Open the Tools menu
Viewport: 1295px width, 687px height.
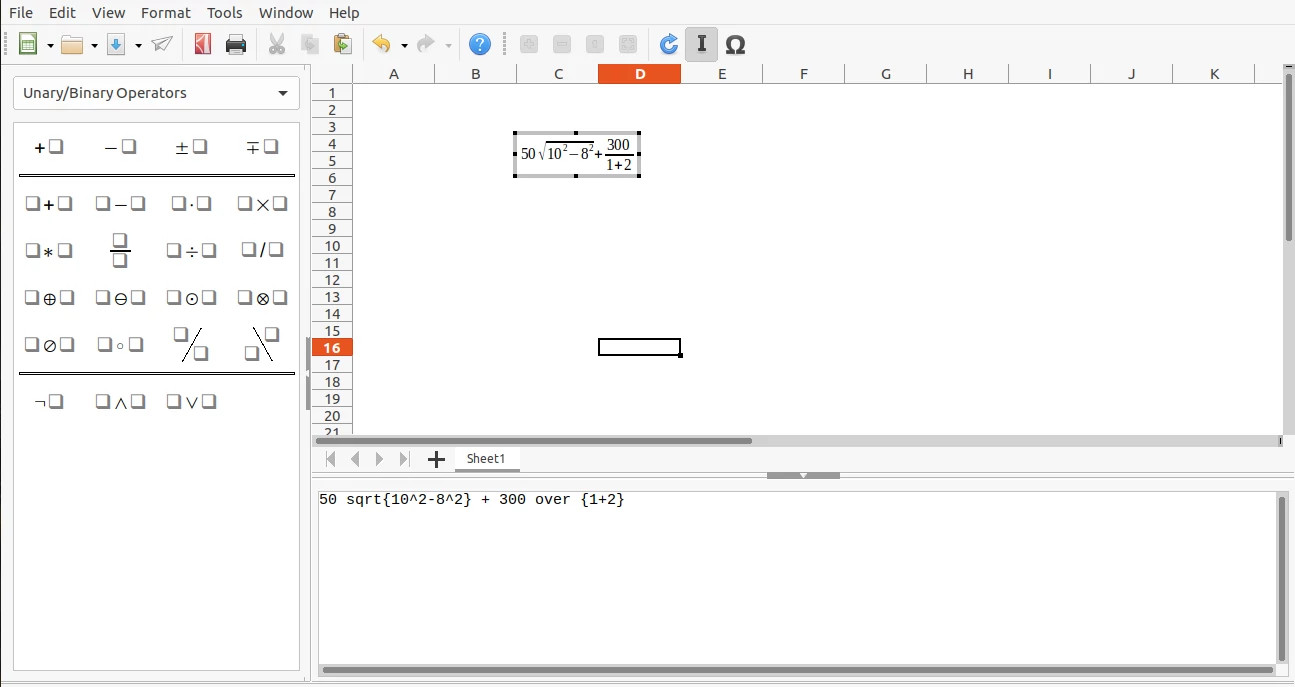[225, 13]
